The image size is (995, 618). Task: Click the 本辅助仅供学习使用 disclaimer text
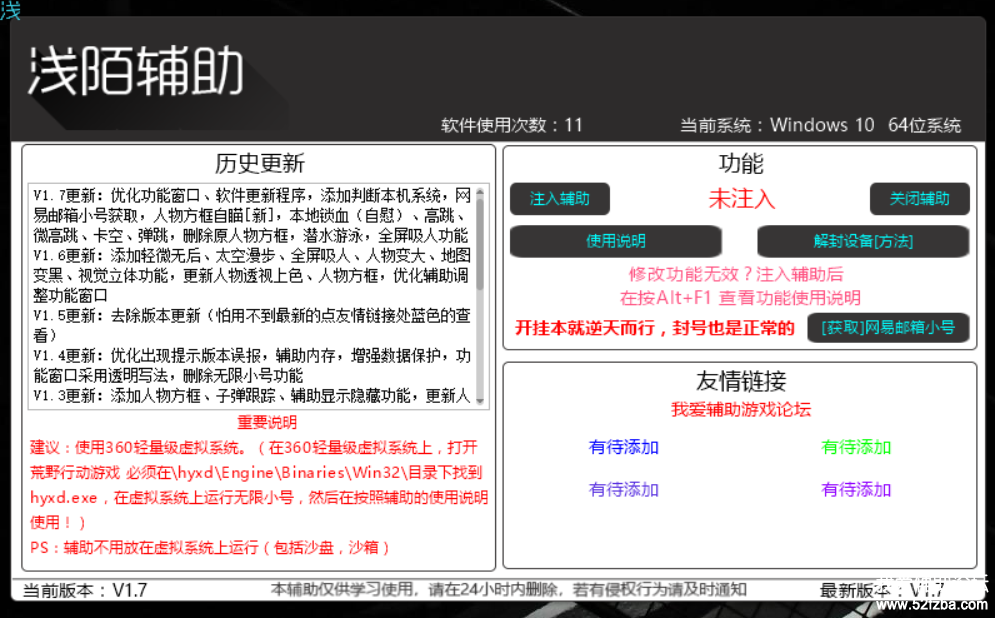508,589
